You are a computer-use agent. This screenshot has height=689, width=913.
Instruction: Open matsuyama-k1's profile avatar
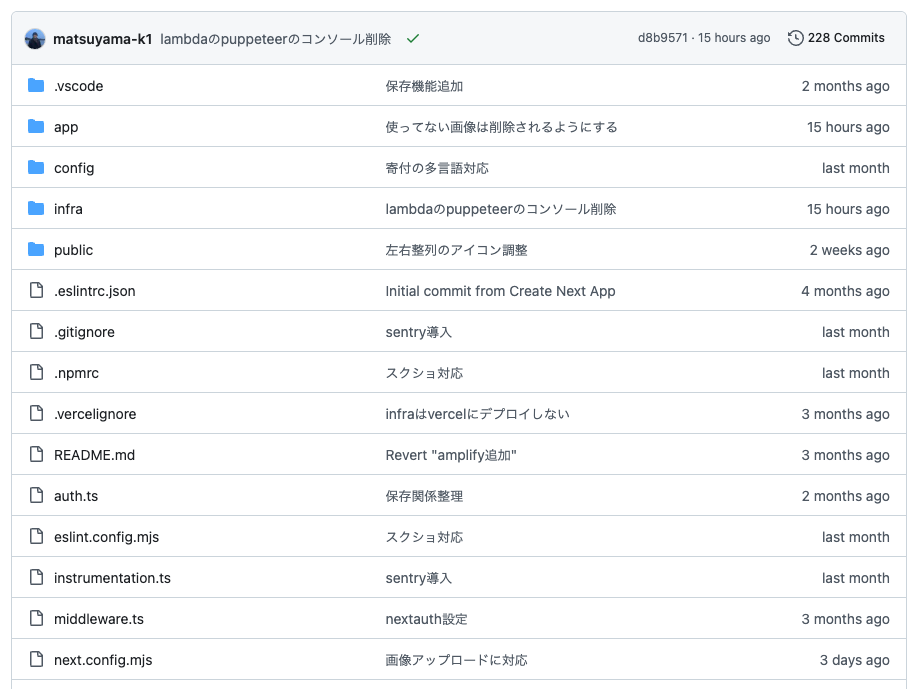click(37, 38)
